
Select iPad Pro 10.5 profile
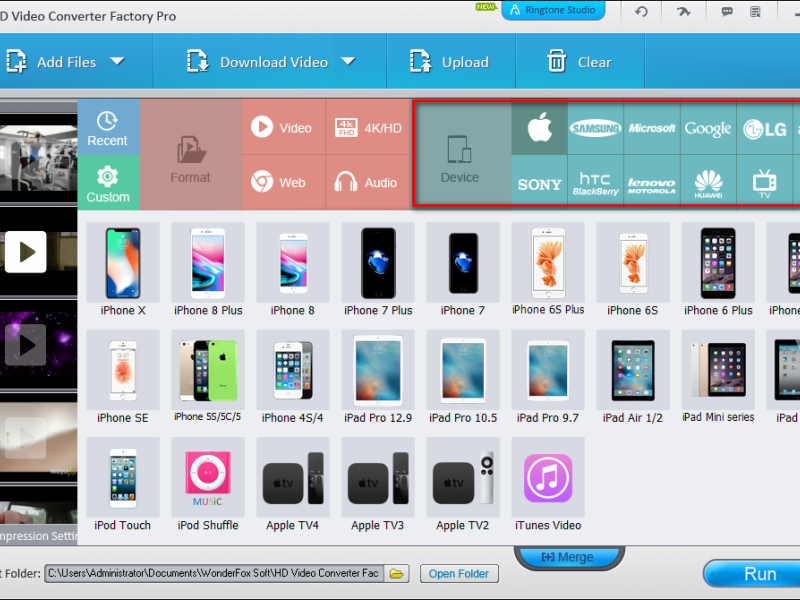pyautogui.click(x=463, y=378)
